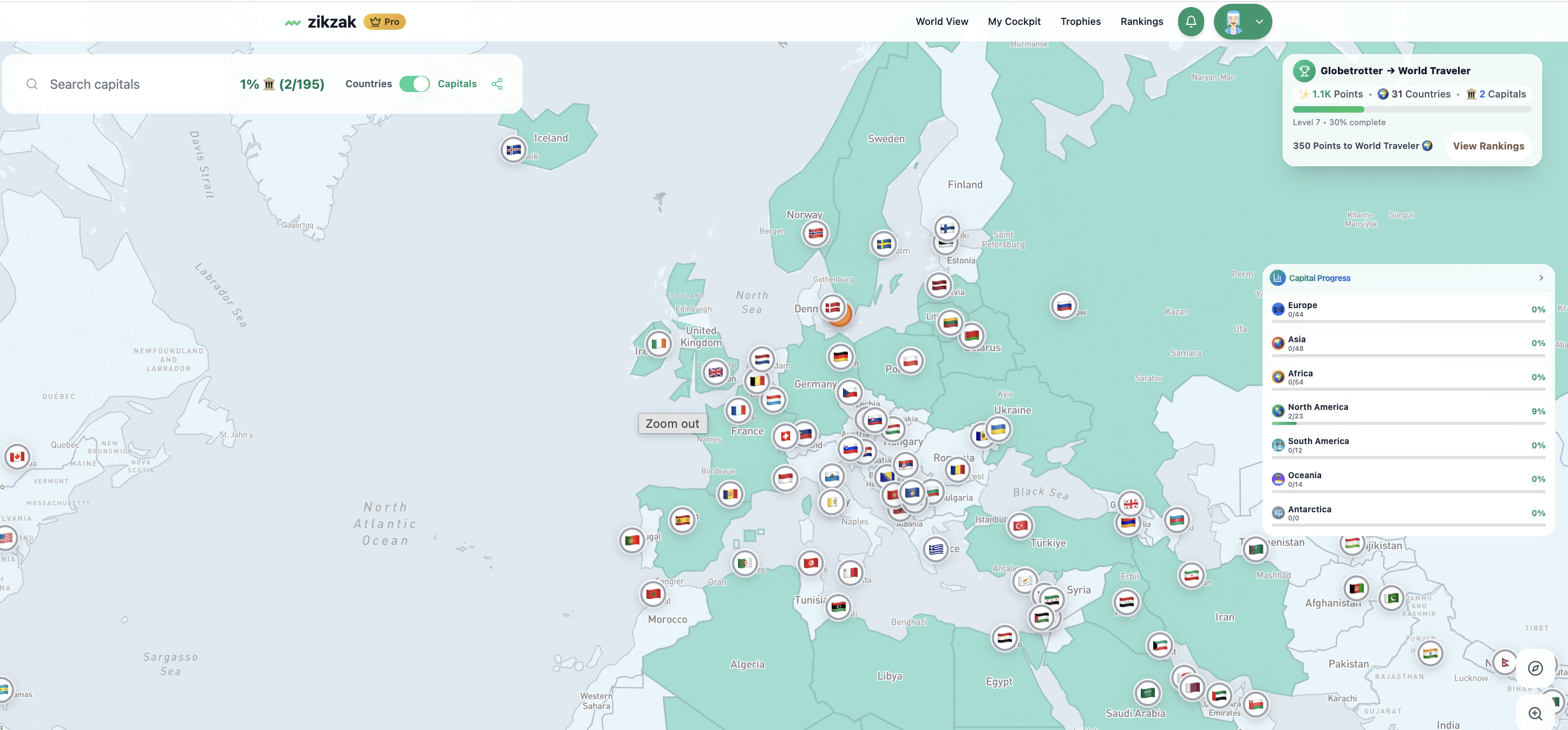Toggle the Countries/Capitals switch
Screen dimensions: 1568x730
(x=415, y=84)
